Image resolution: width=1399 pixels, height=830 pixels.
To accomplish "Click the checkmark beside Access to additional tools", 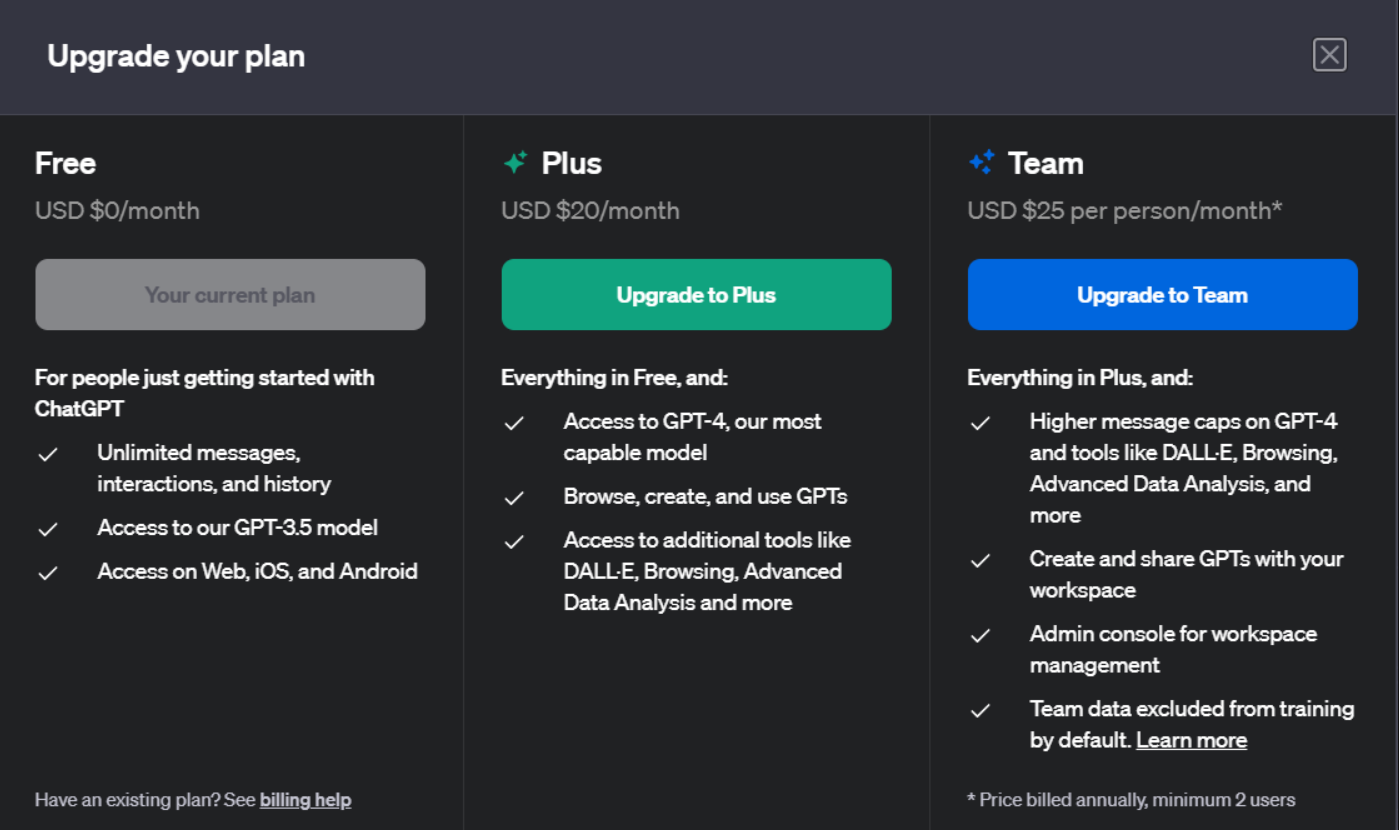I will pos(514,542).
